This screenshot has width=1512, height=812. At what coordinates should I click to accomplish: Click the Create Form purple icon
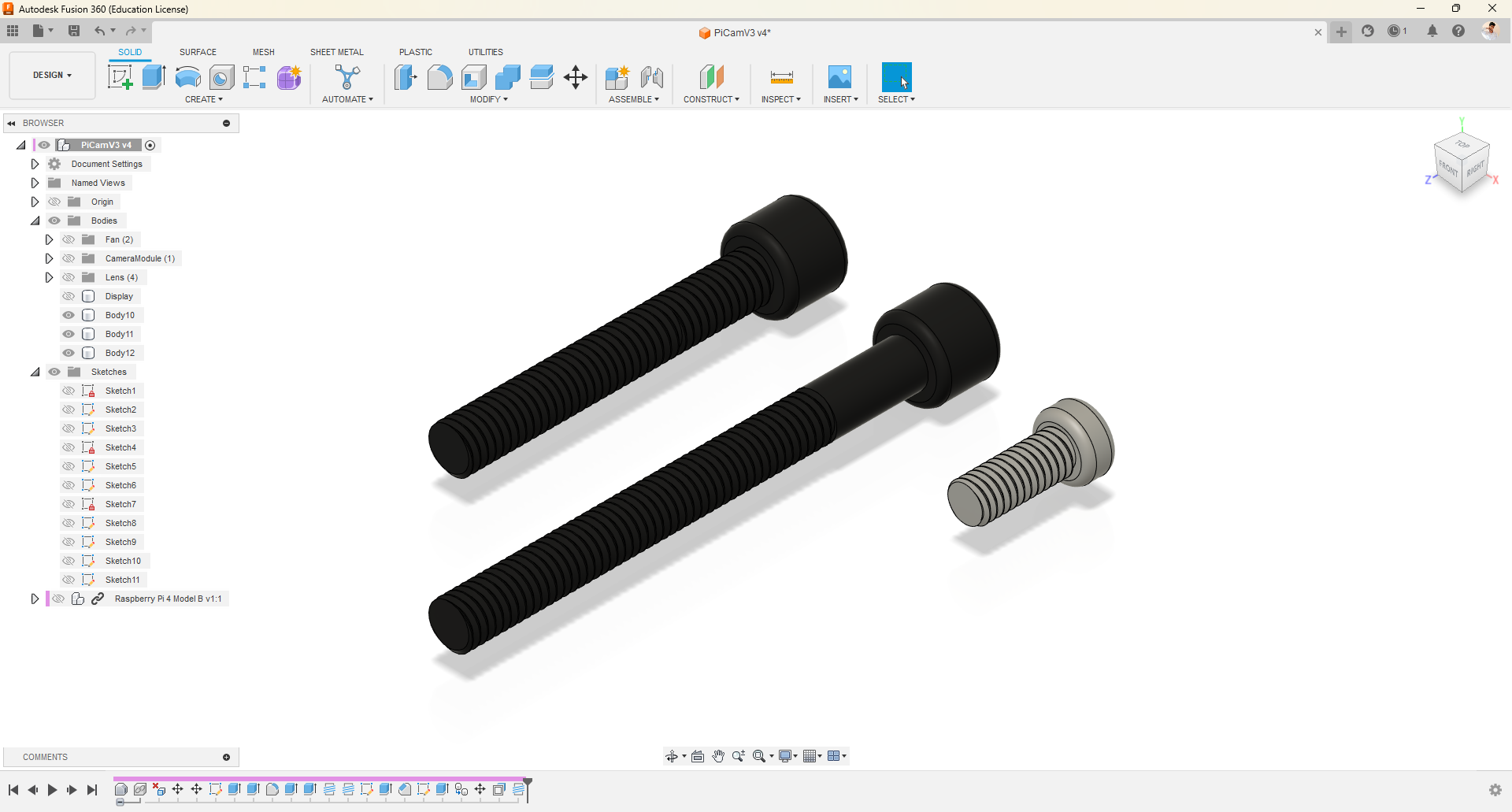click(x=289, y=77)
